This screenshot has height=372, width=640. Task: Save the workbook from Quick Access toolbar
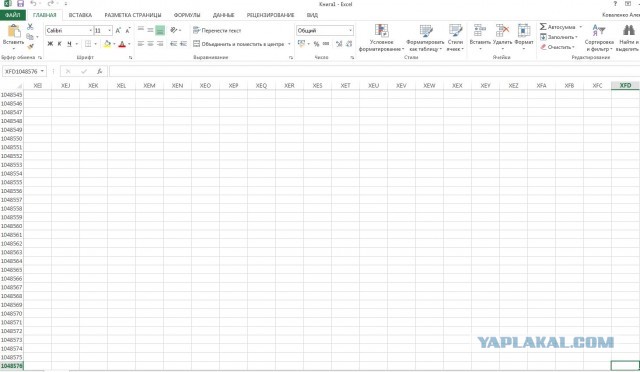pyautogui.click(x=20, y=4)
